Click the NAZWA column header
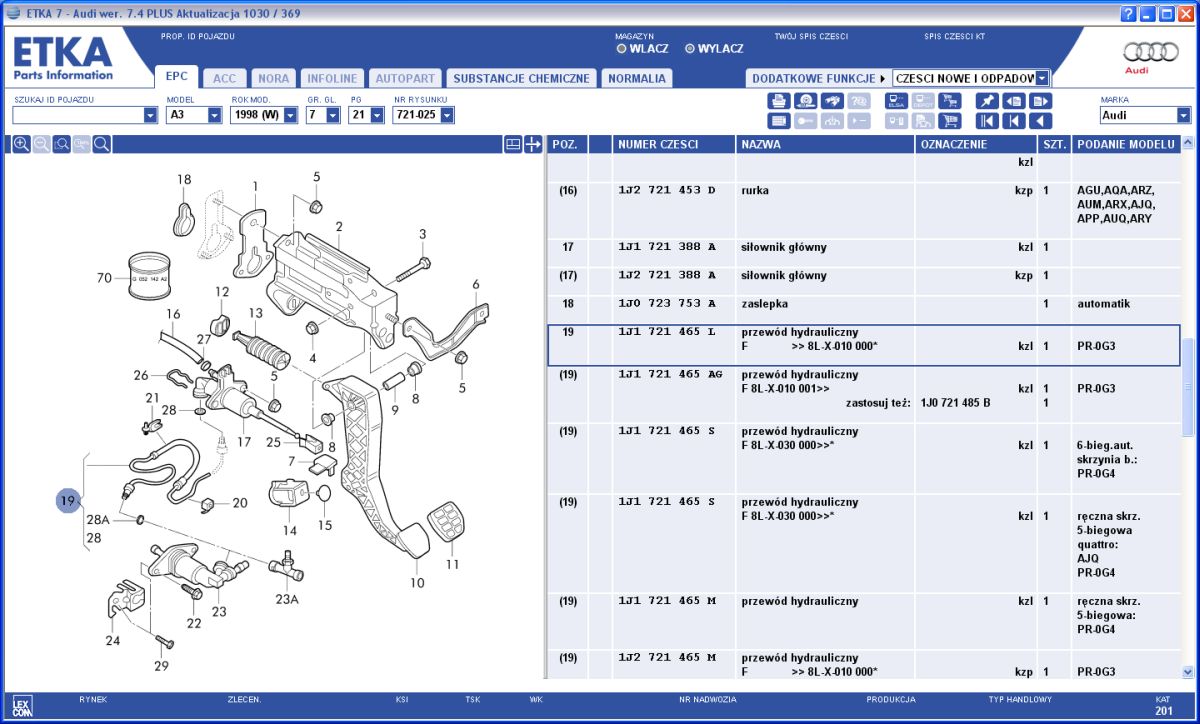Screen dimensions: 1200x724 [x=825, y=145]
